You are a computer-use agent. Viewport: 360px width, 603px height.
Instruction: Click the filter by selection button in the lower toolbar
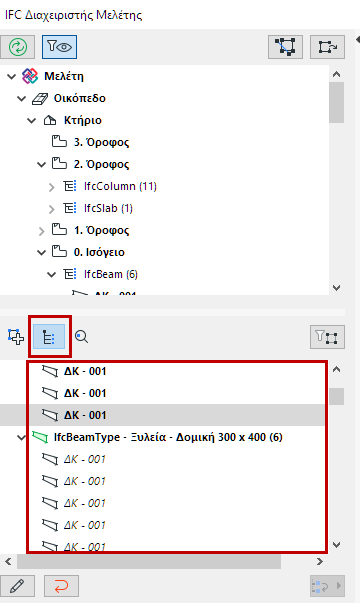pyautogui.click(x=327, y=337)
